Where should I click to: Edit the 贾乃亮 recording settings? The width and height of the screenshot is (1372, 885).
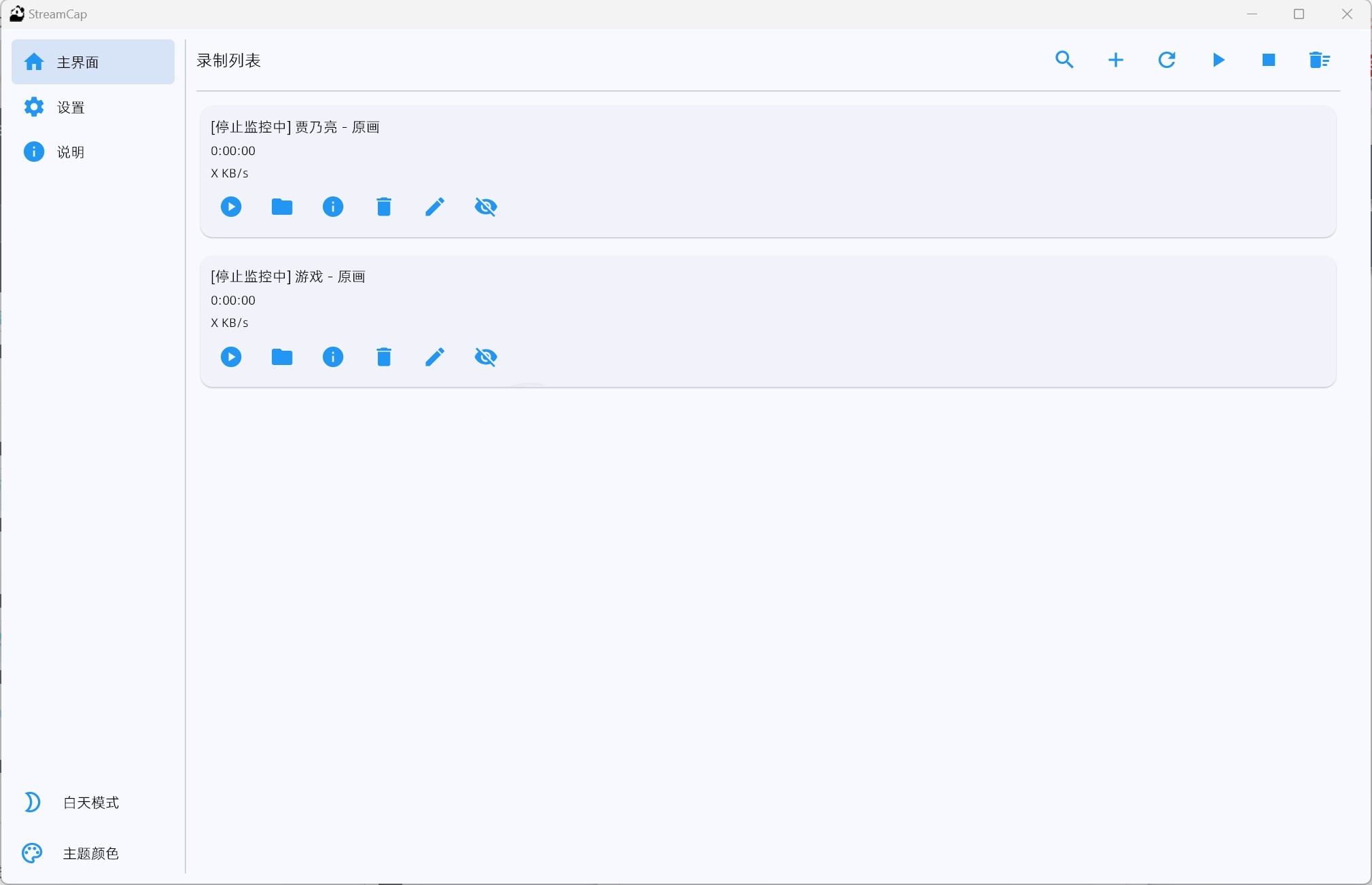coord(435,207)
